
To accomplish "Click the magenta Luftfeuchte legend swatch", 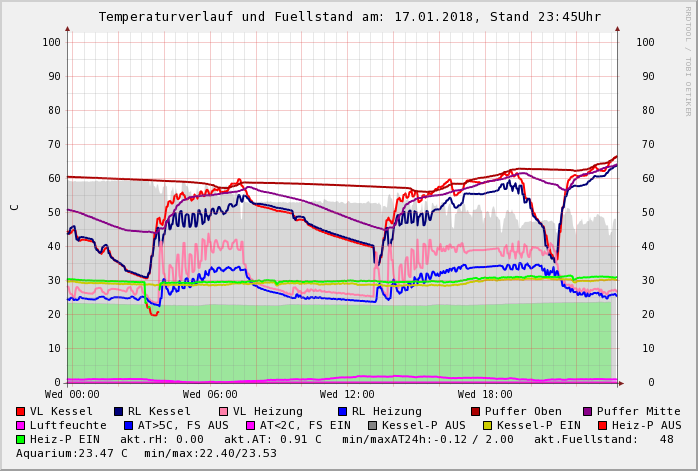I will pos(21,425).
